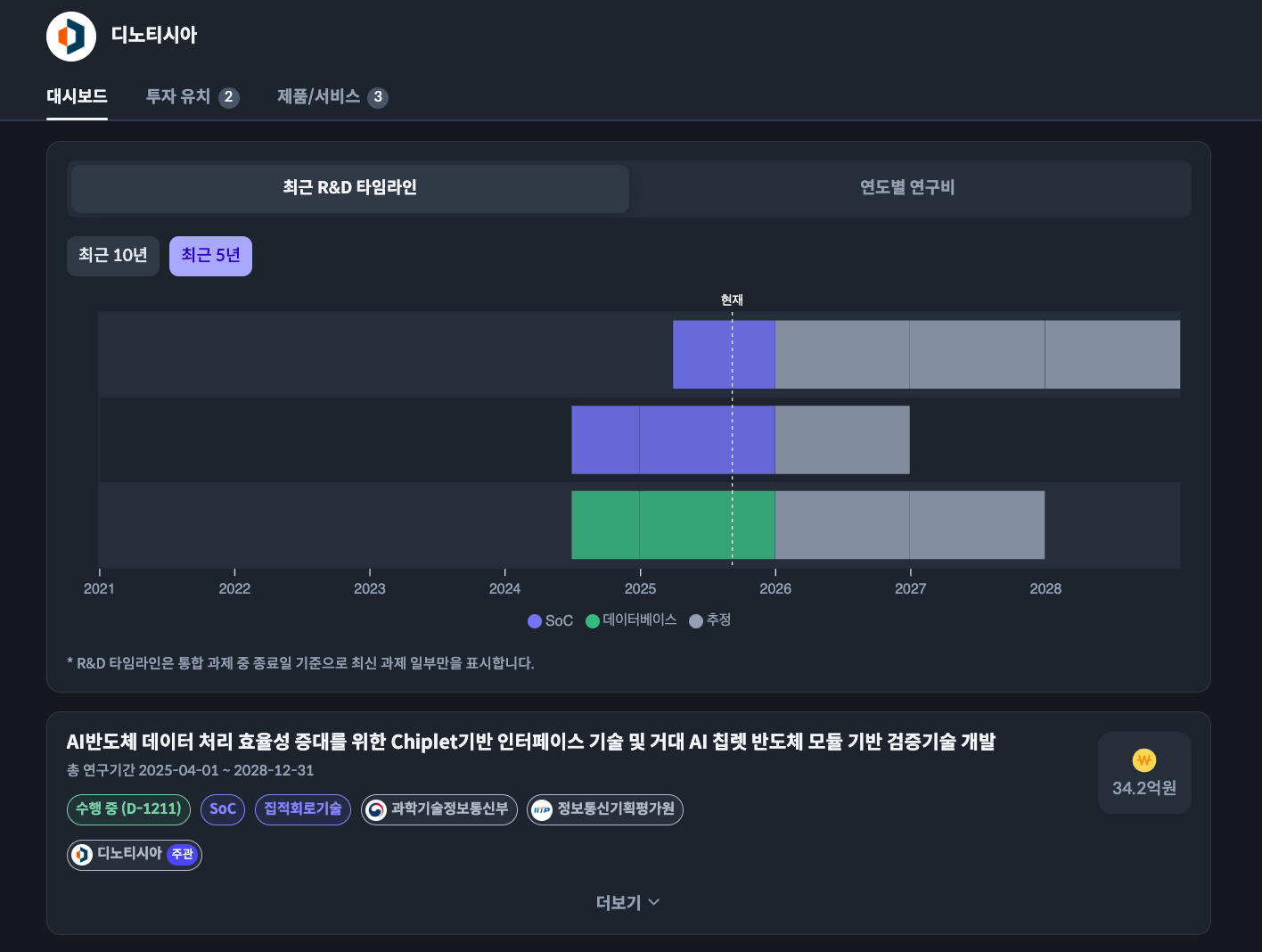Click the 데이터베이스 green legend dot
The height and width of the screenshot is (952, 1262).
pos(593,621)
